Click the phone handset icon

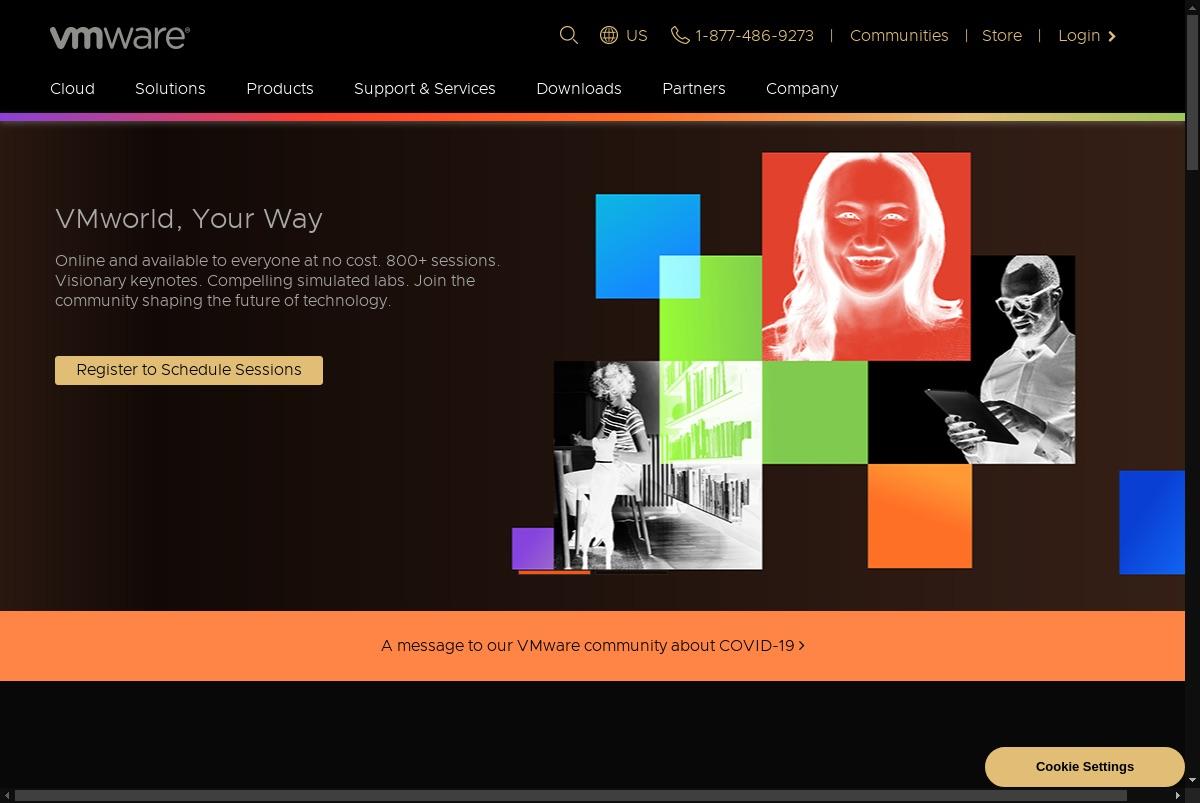click(x=680, y=35)
